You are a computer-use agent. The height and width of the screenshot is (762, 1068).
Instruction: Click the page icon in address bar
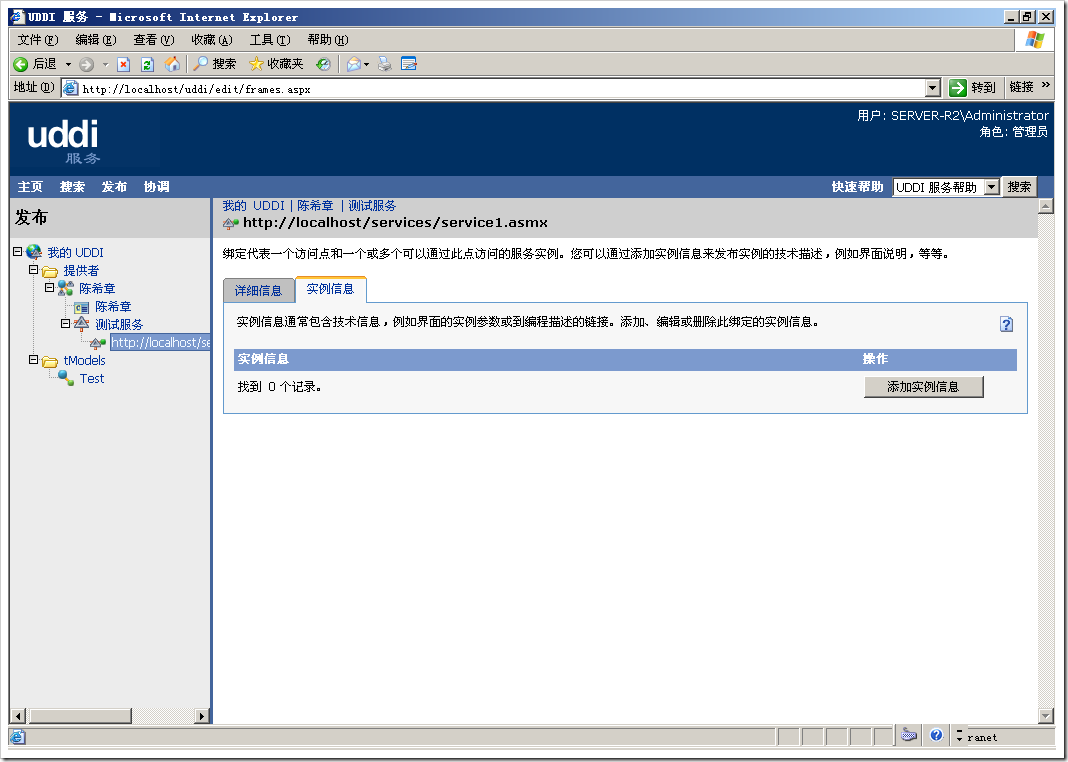70,88
